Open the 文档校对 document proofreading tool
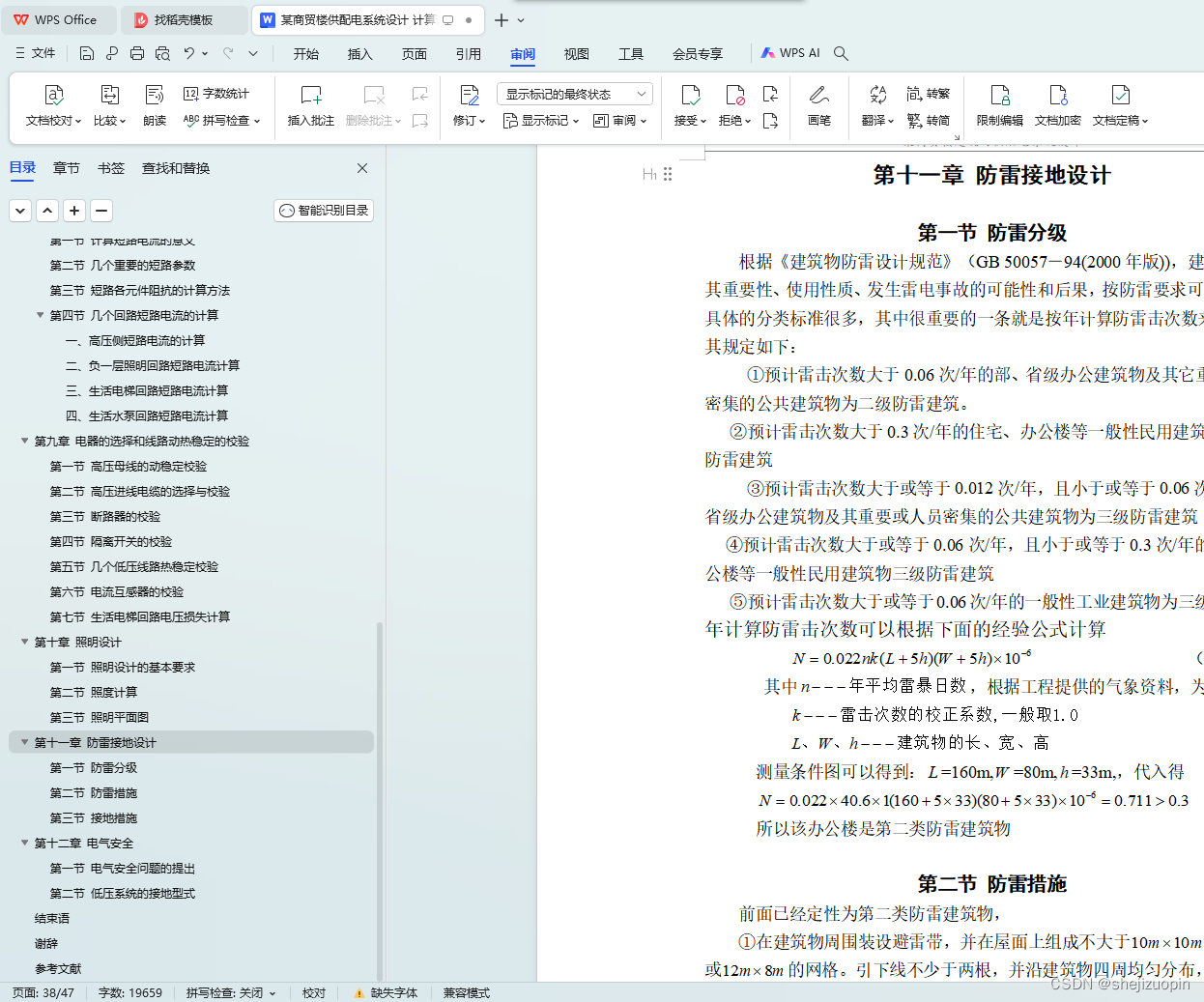The height and width of the screenshot is (1002, 1204). pyautogui.click(x=54, y=106)
